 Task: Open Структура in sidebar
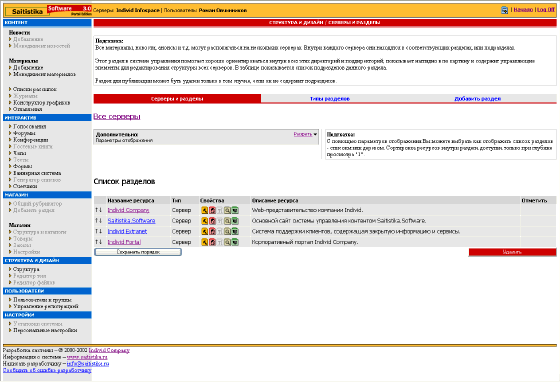point(26,269)
